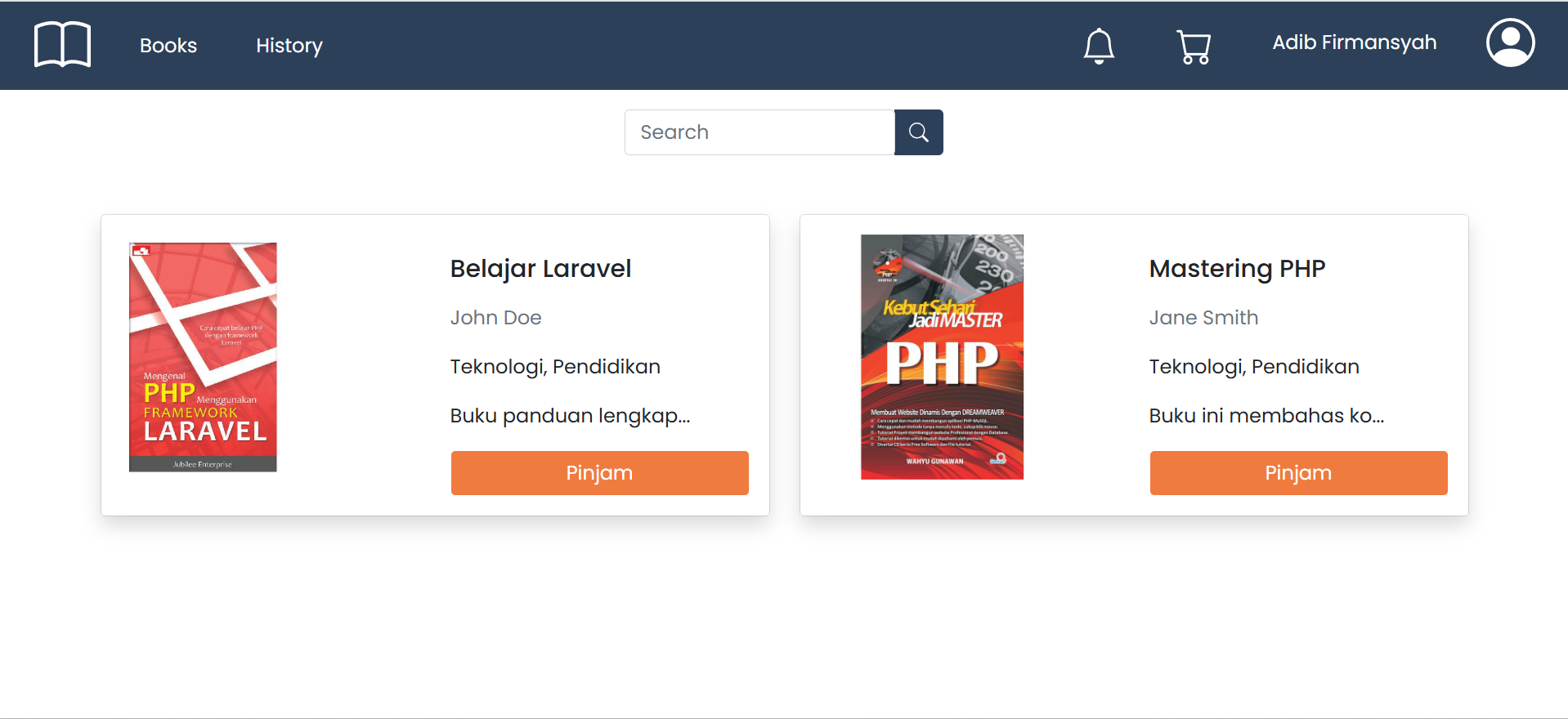
Task: Open notifications via the bell icon
Action: point(1099,46)
